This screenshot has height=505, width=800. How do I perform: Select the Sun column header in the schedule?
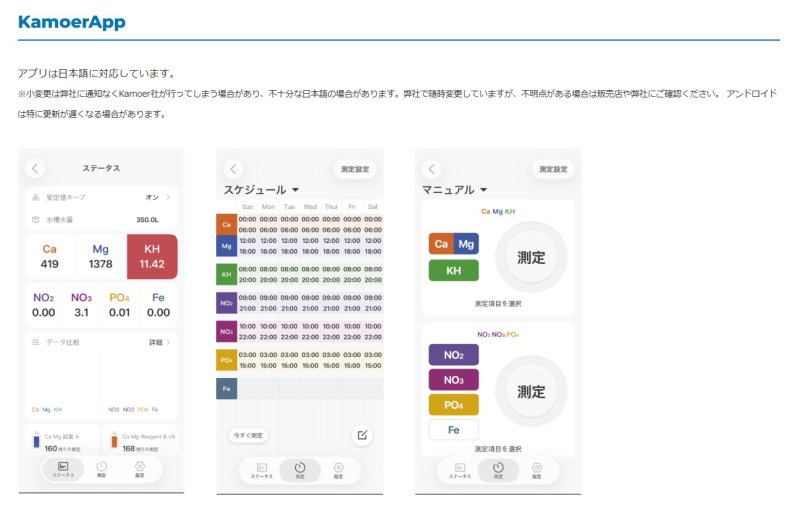click(247, 207)
